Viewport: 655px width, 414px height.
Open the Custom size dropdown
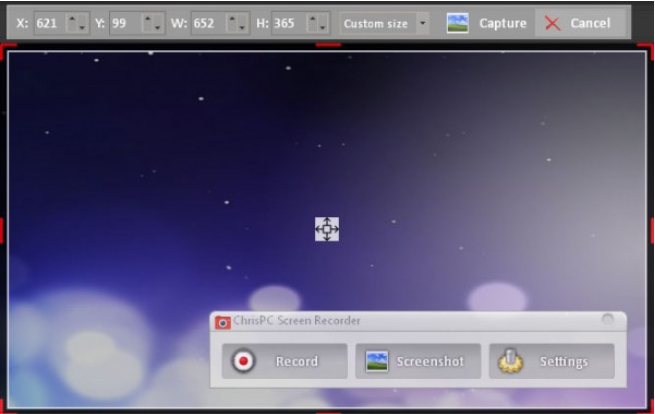[422, 23]
